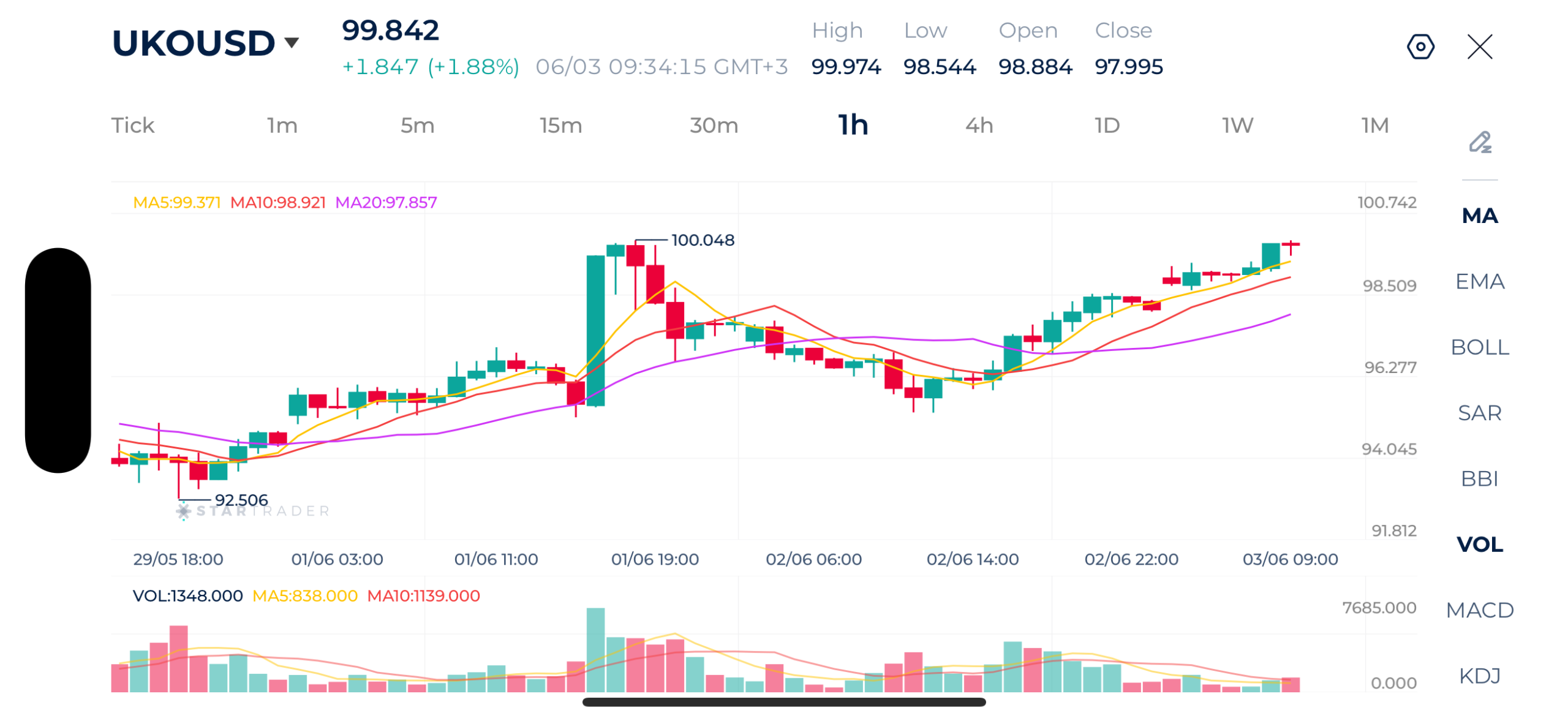Screen dimensions: 1568x721
Task: Click the 94.045 price axis label
Action: click(1388, 448)
